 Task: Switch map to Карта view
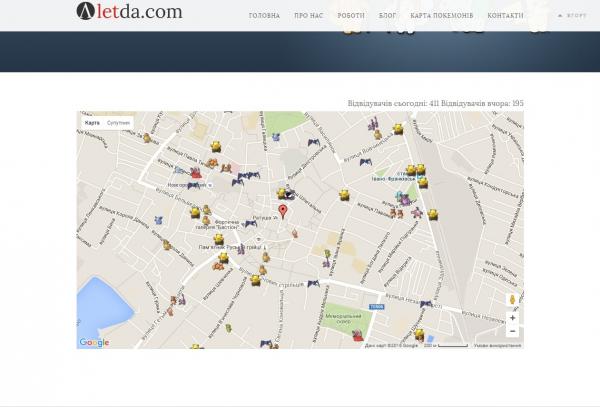[91, 122]
